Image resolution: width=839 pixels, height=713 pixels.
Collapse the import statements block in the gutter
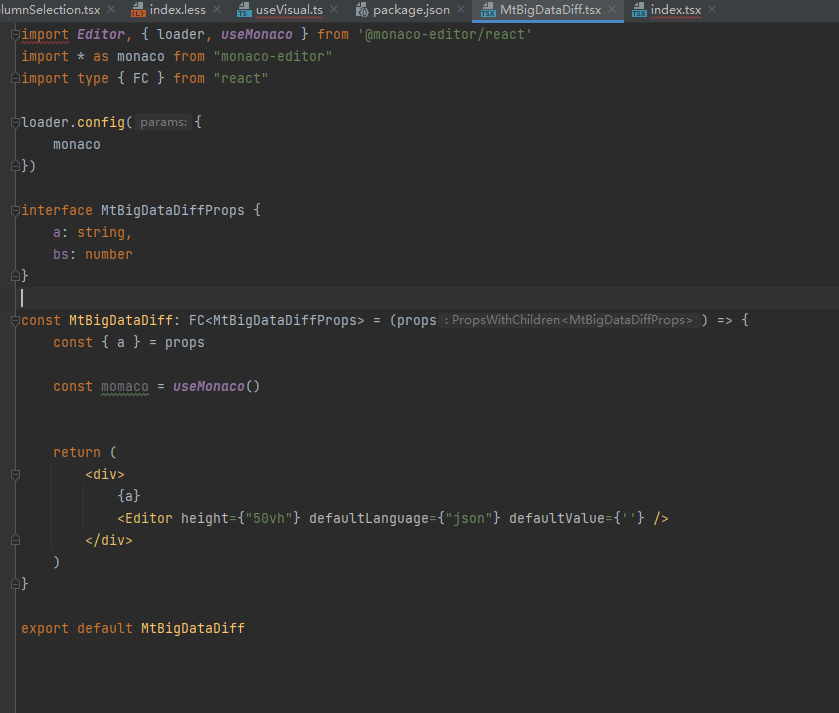(14, 34)
